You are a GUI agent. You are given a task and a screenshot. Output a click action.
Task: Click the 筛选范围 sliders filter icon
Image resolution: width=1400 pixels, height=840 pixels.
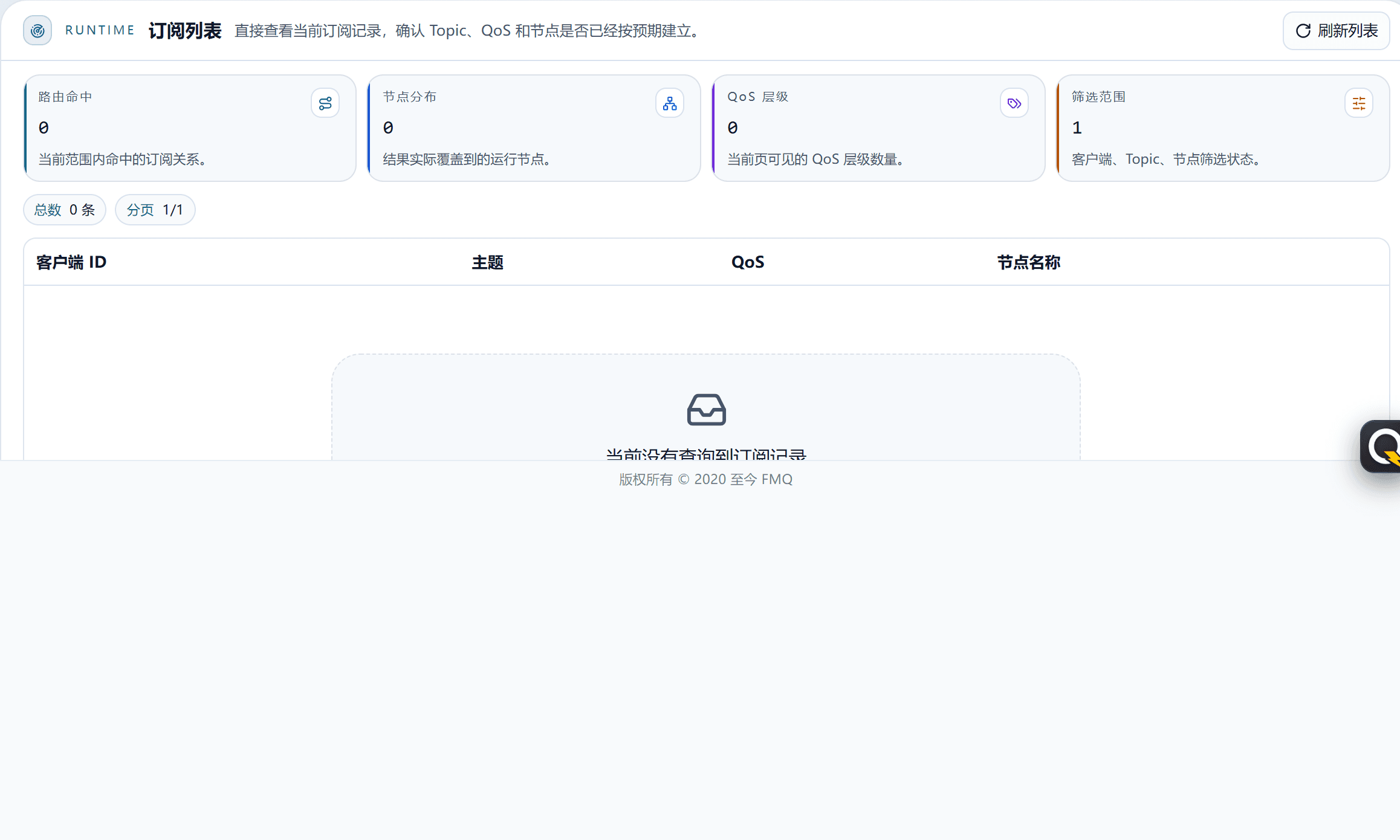tap(1359, 103)
